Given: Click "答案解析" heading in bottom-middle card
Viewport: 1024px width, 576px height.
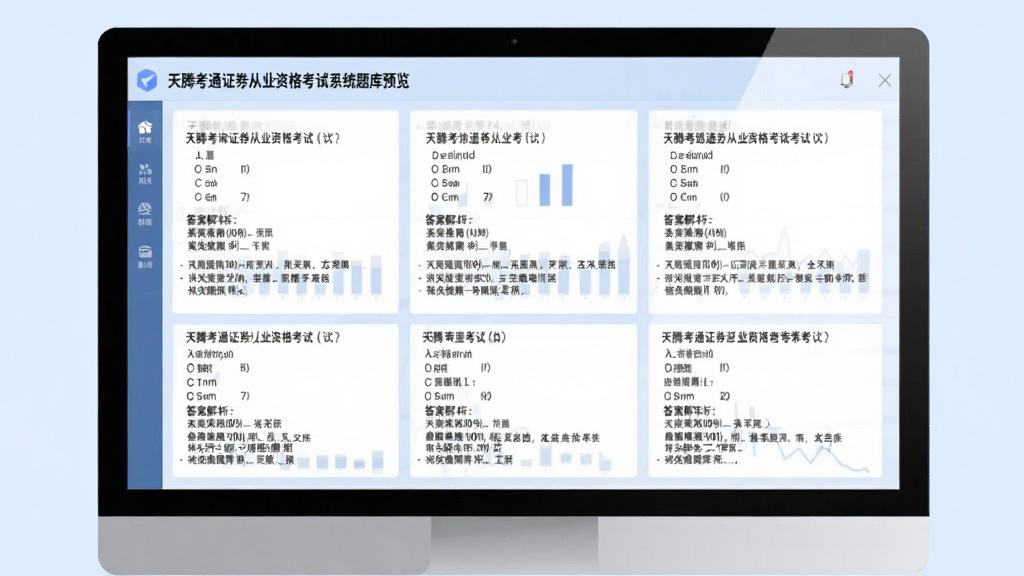Looking at the screenshot, I should 448,411.
